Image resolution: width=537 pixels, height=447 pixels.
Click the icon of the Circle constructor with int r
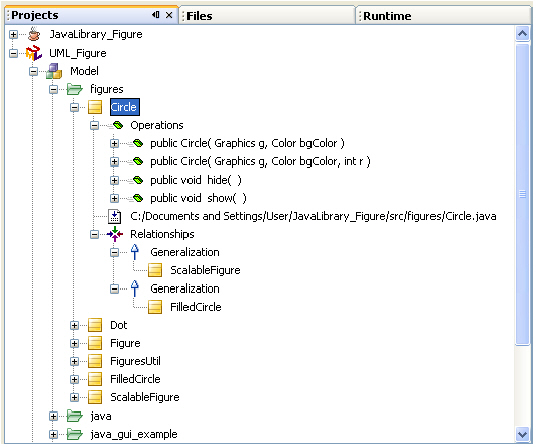tap(135, 161)
